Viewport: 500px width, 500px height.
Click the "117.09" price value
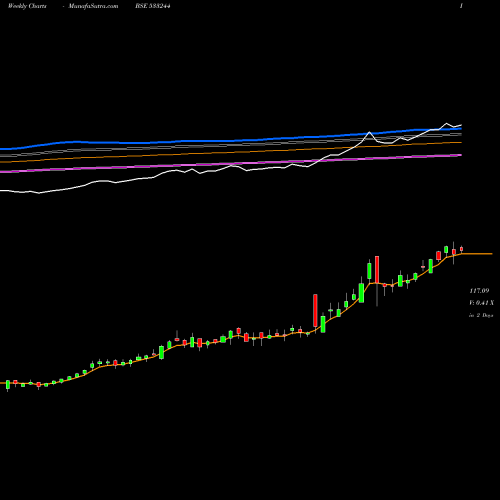point(479,291)
